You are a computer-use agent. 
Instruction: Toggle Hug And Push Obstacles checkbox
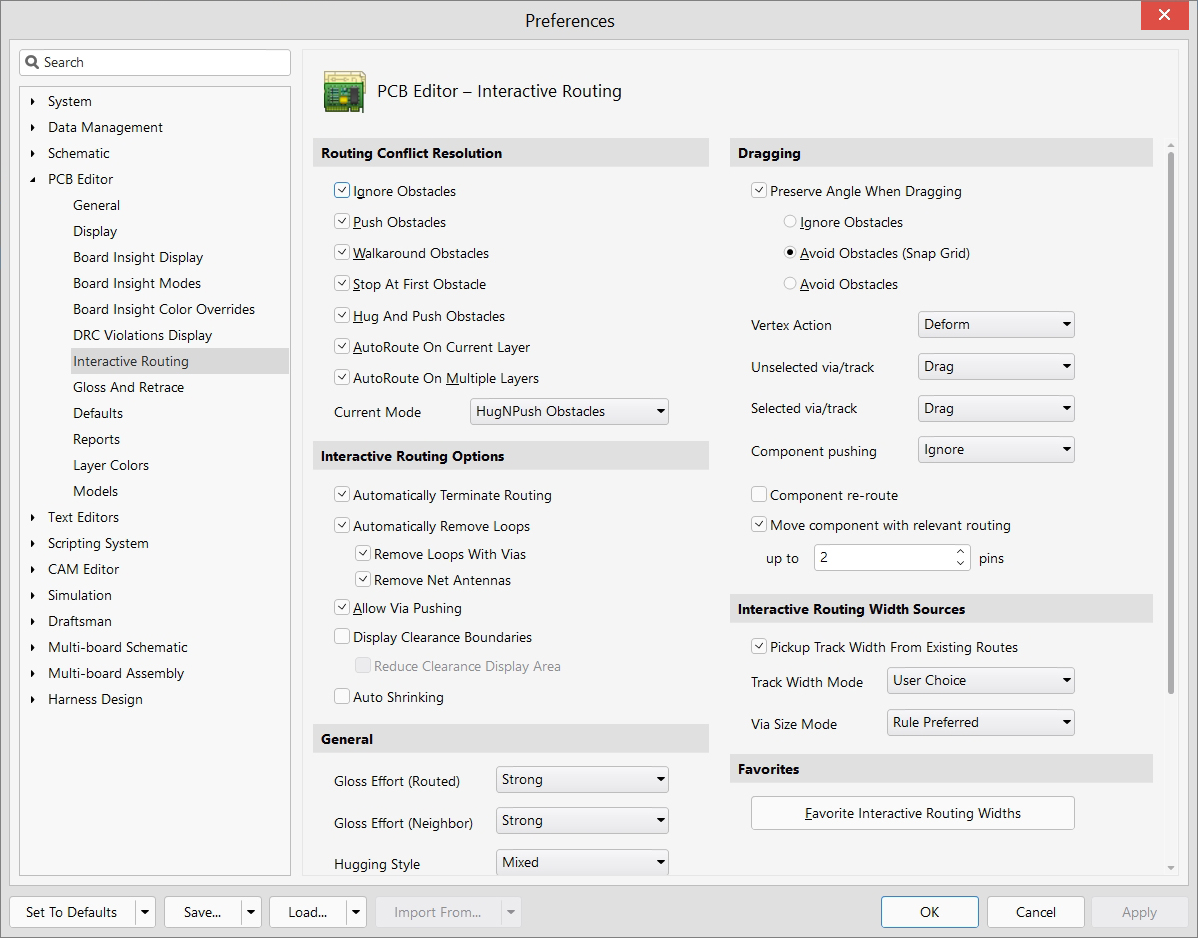342,315
